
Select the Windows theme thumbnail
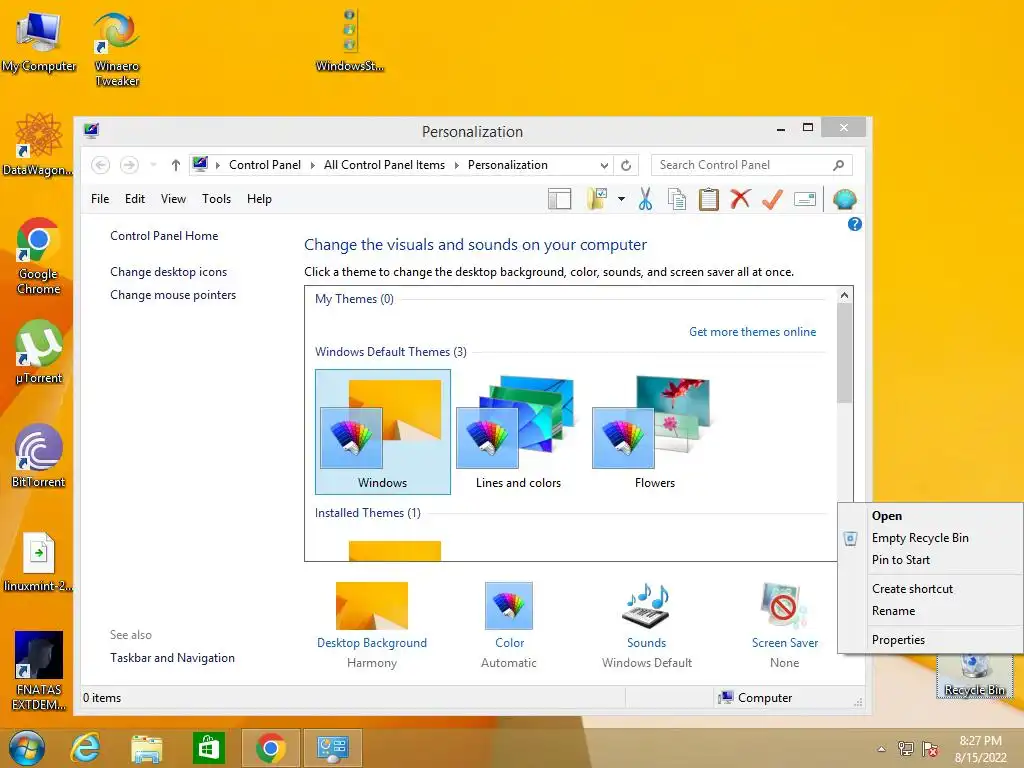click(x=383, y=432)
